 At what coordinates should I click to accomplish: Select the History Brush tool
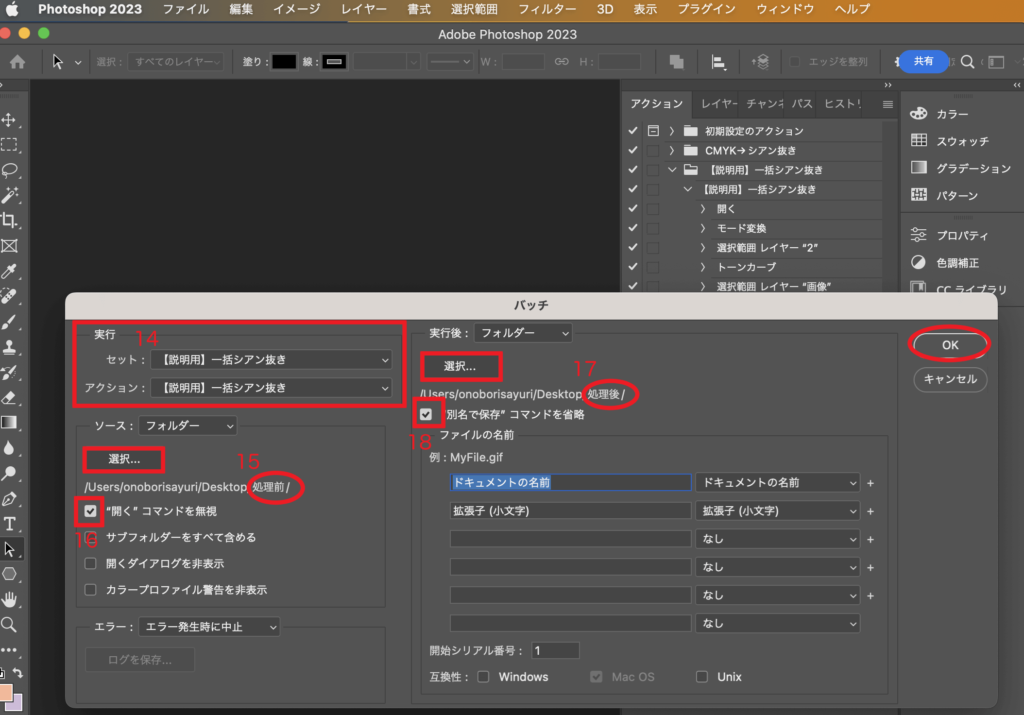[x=9, y=372]
